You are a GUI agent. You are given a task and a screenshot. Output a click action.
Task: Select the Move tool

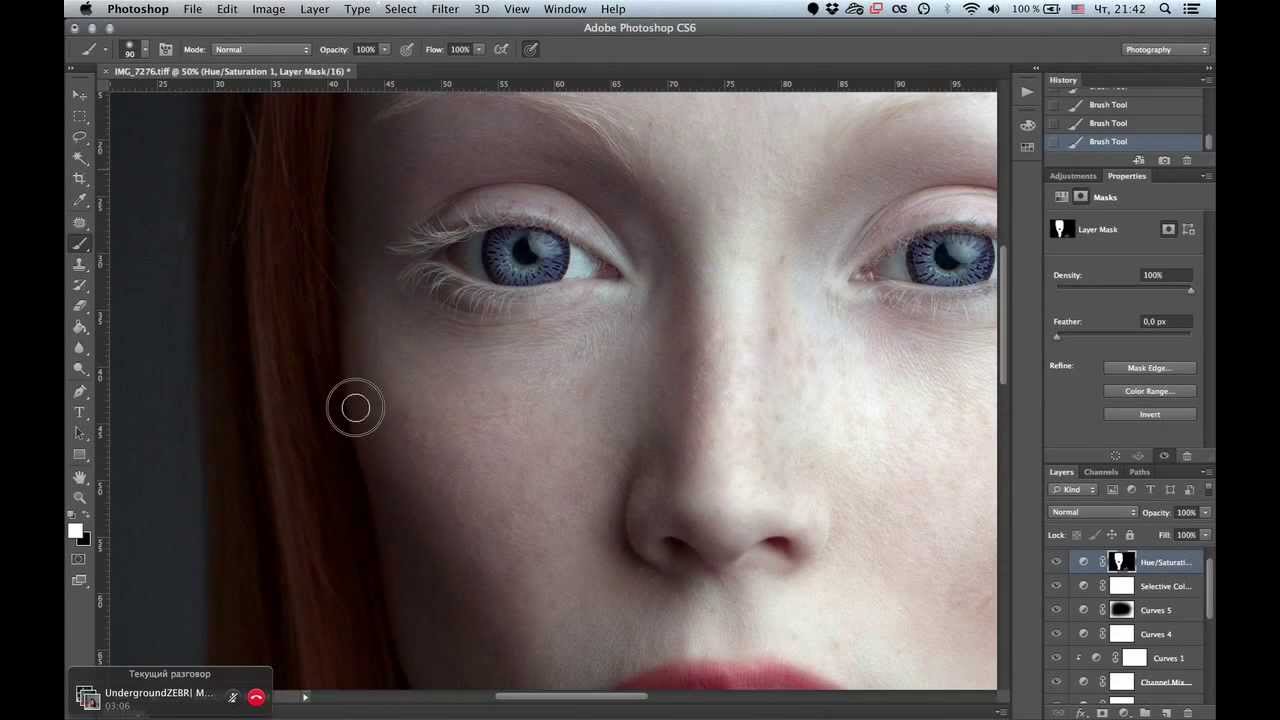click(80, 95)
